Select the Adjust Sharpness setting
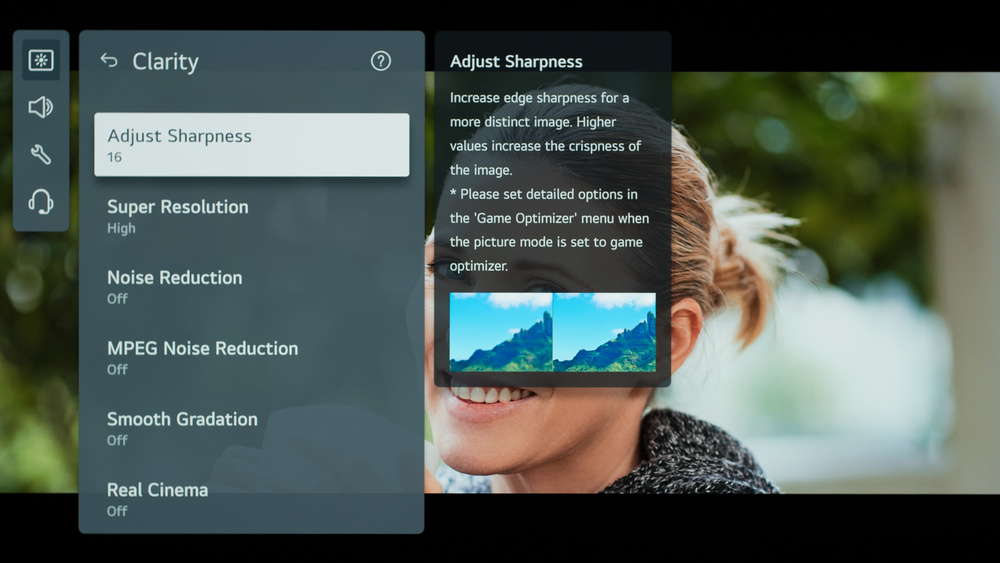This screenshot has height=563, width=1000. coord(251,145)
